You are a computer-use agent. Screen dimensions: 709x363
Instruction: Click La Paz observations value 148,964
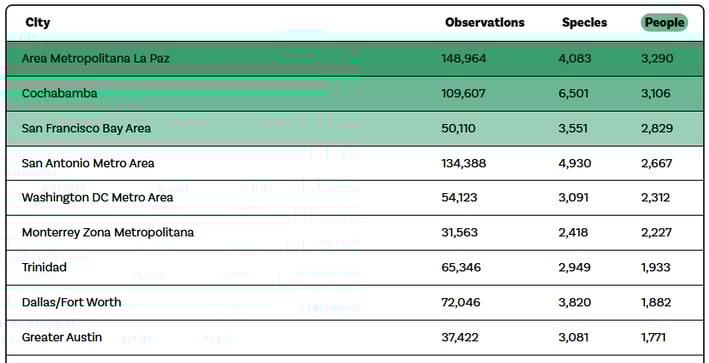pyautogui.click(x=463, y=59)
